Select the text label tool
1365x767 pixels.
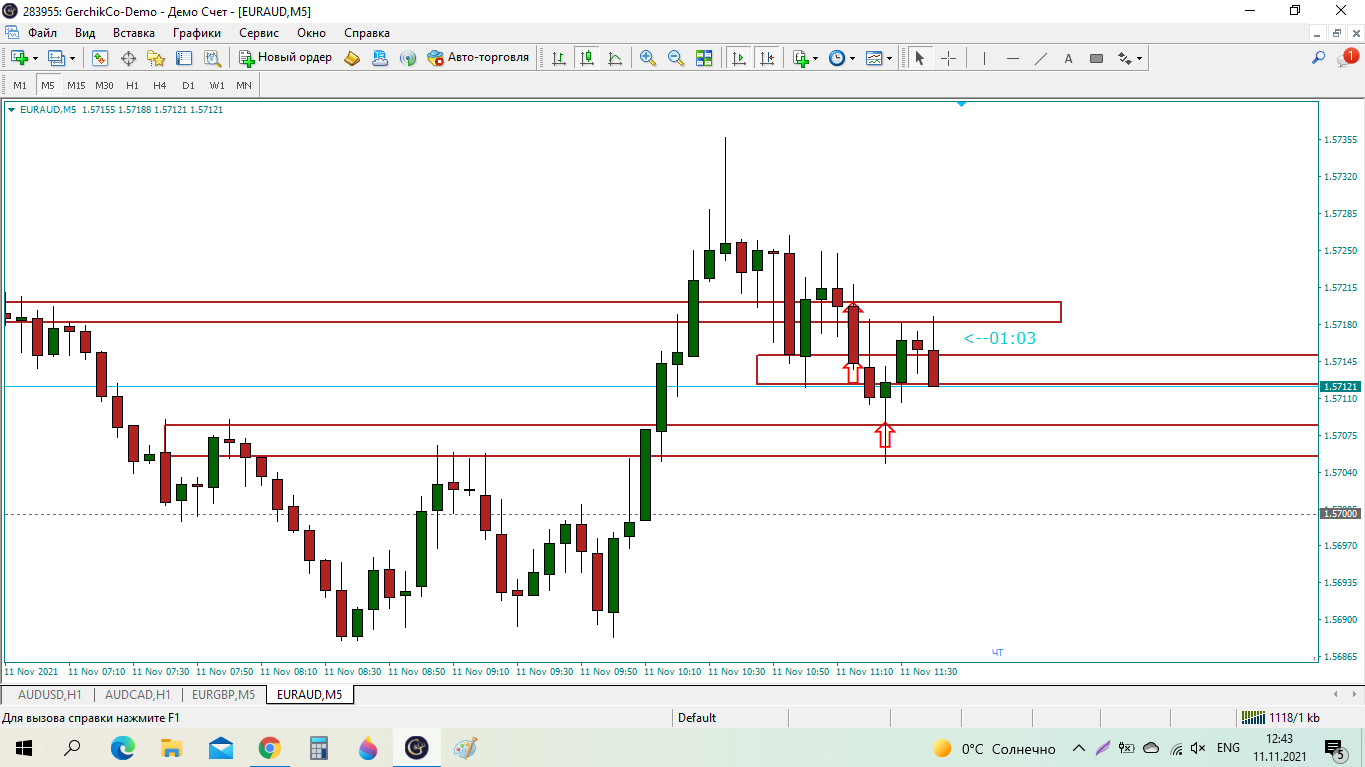coord(1068,58)
